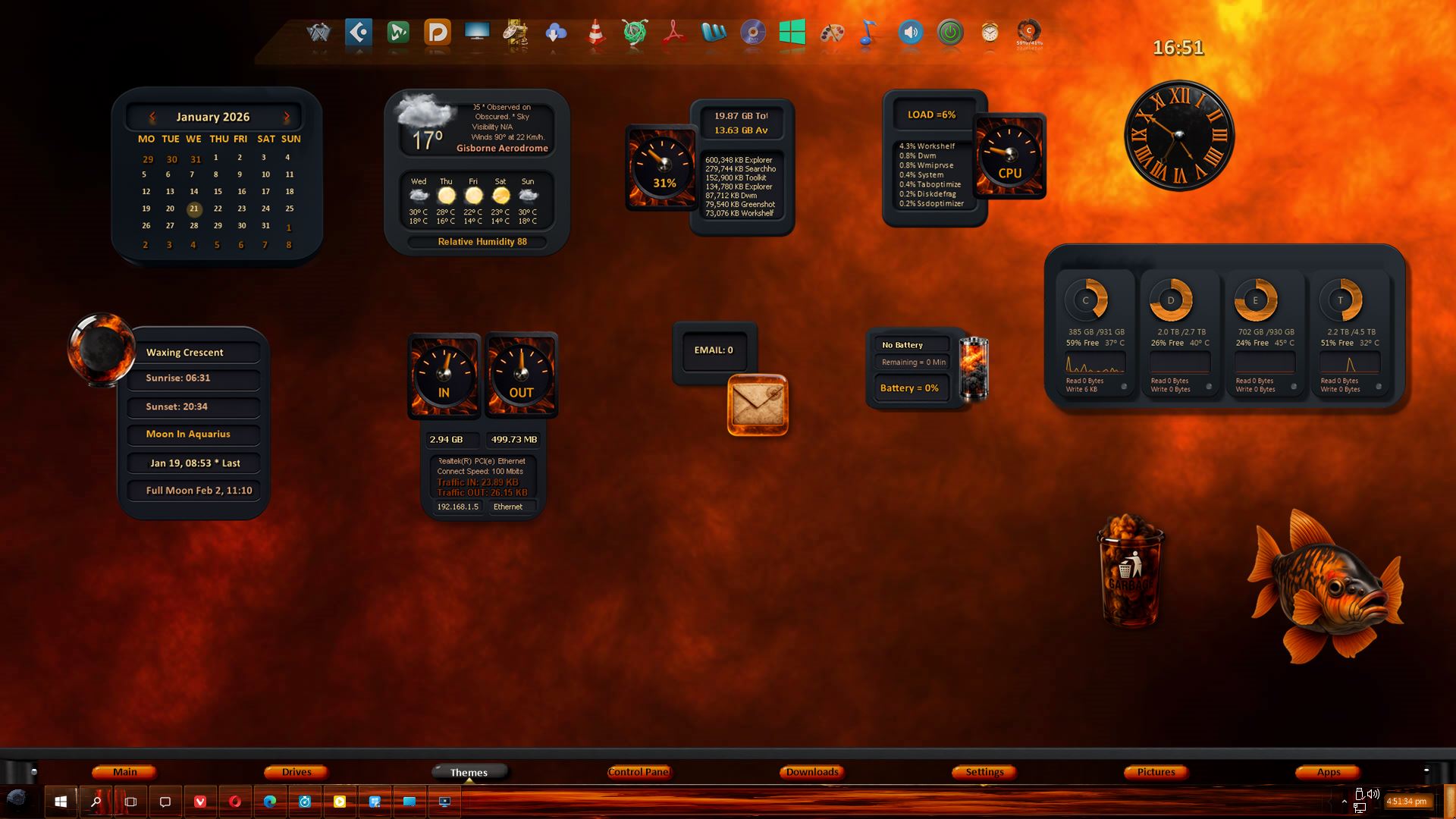Expand hidden system tray icons chevron
Viewport: 1456px width, 819px height.
(x=1345, y=802)
